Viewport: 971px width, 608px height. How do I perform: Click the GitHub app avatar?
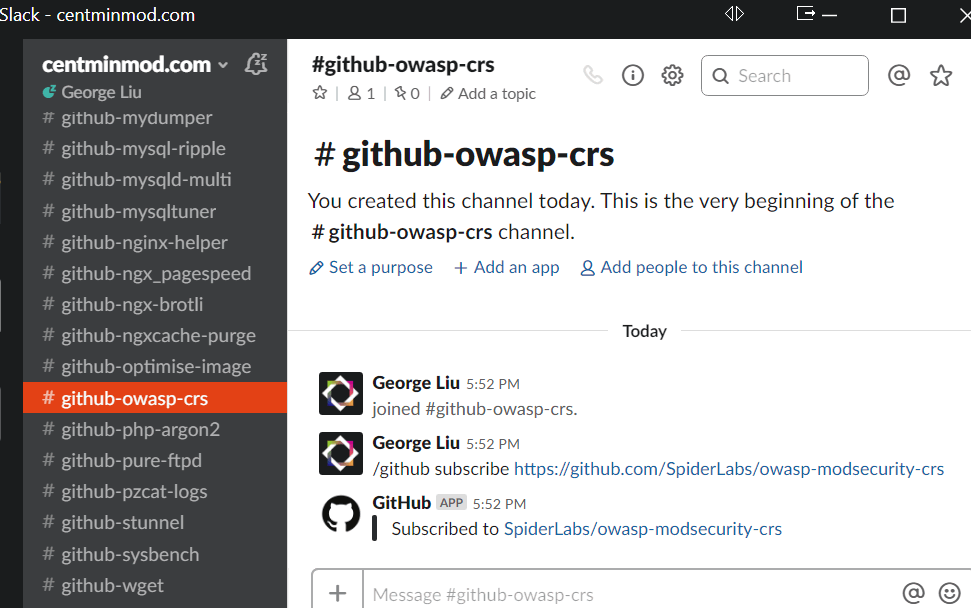tap(341, 513)
